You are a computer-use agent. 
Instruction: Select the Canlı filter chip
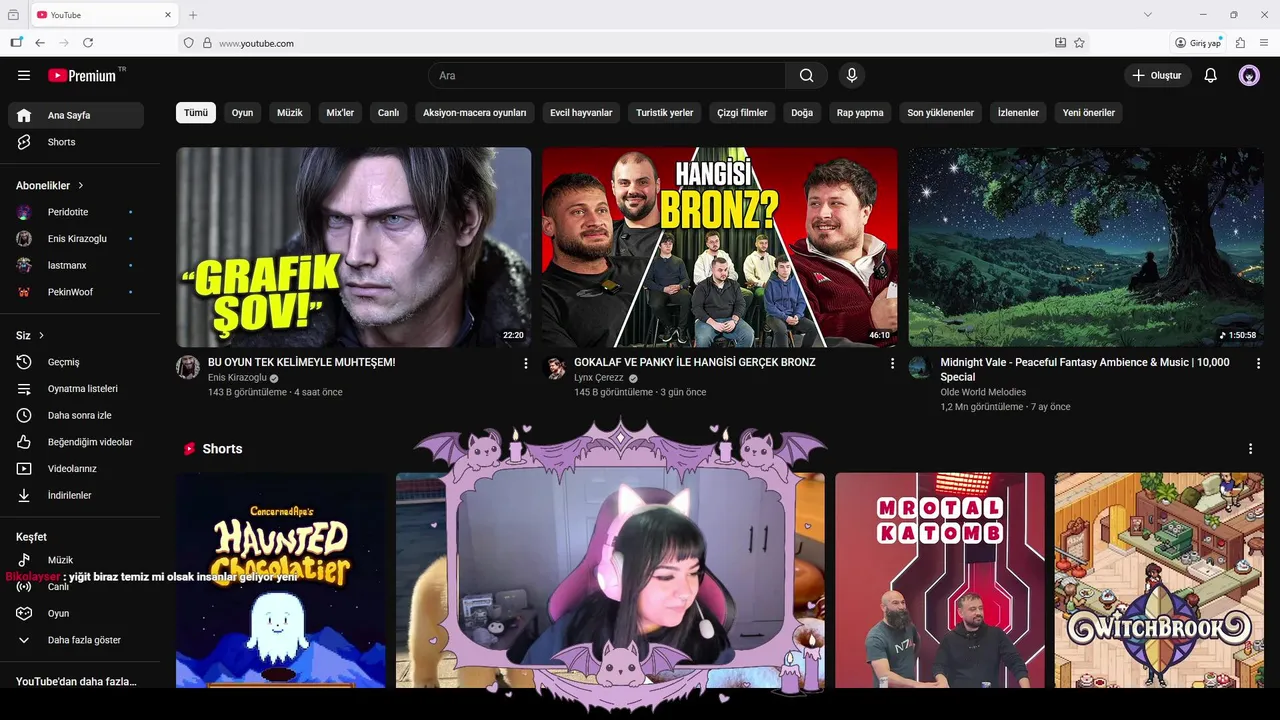388,113
